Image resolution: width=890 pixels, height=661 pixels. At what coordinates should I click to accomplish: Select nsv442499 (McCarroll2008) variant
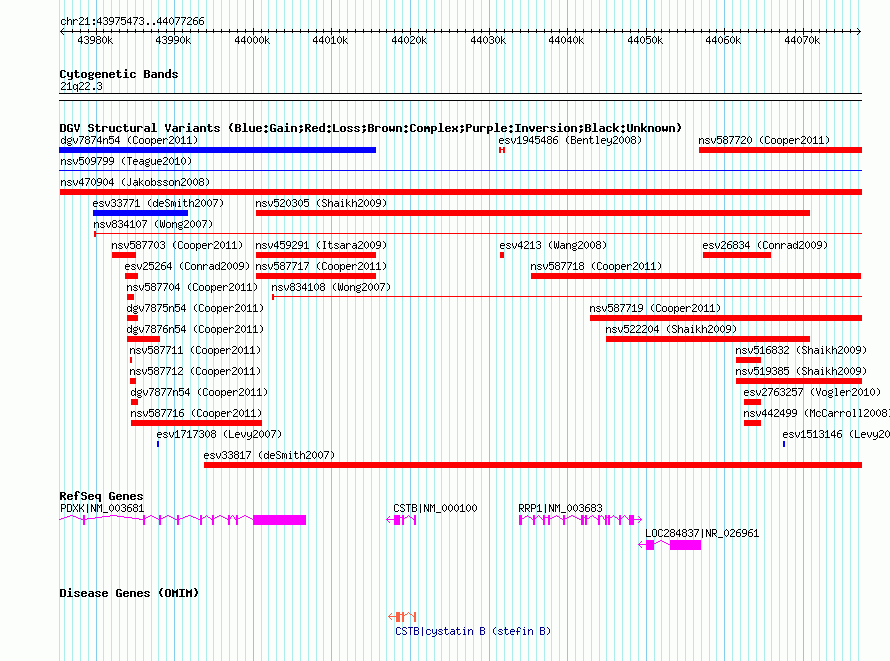[x=816, y=413]
